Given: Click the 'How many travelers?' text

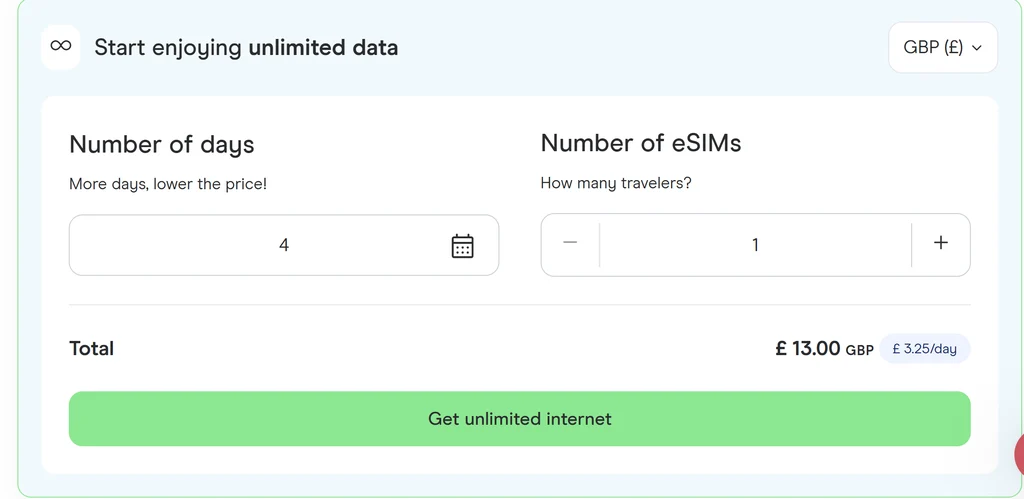Looking at the screenshot, I should pyautogui.click(x=616, y=184).
